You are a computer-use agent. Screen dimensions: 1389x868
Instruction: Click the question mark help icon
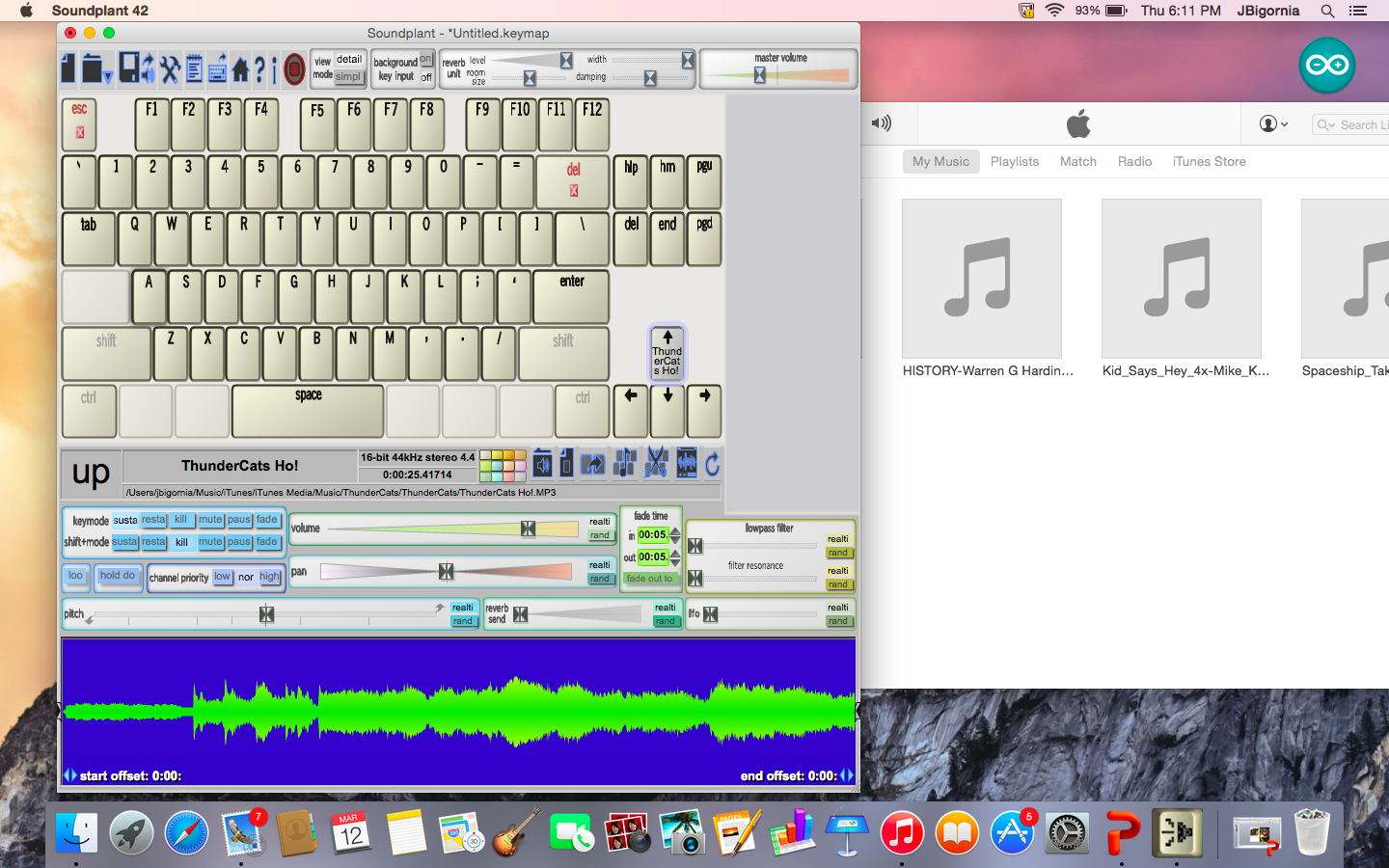pyautogui.click(x=259, y=69)
